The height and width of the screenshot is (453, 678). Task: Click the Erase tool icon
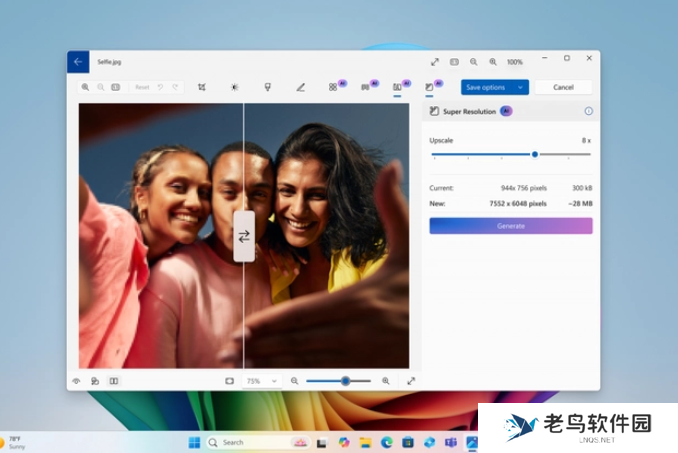[333, 87]
